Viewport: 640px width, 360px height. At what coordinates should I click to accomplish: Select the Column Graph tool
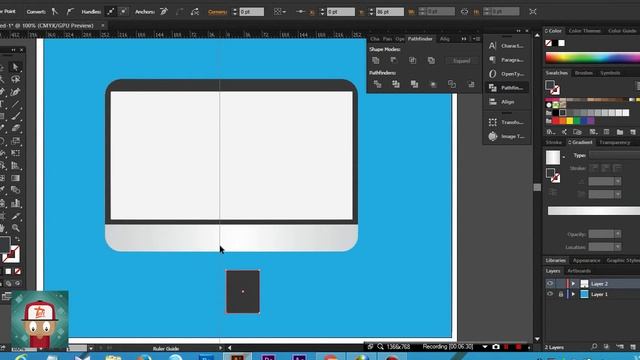click(16, 203)
